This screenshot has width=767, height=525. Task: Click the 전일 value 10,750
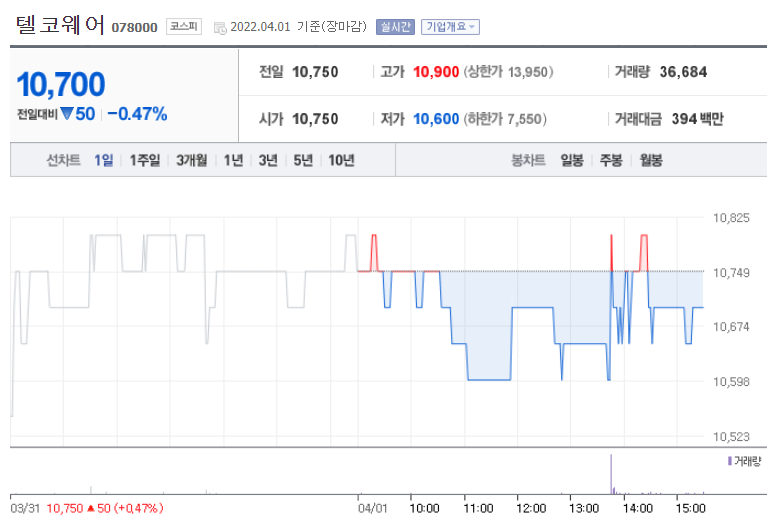(315, 72)
